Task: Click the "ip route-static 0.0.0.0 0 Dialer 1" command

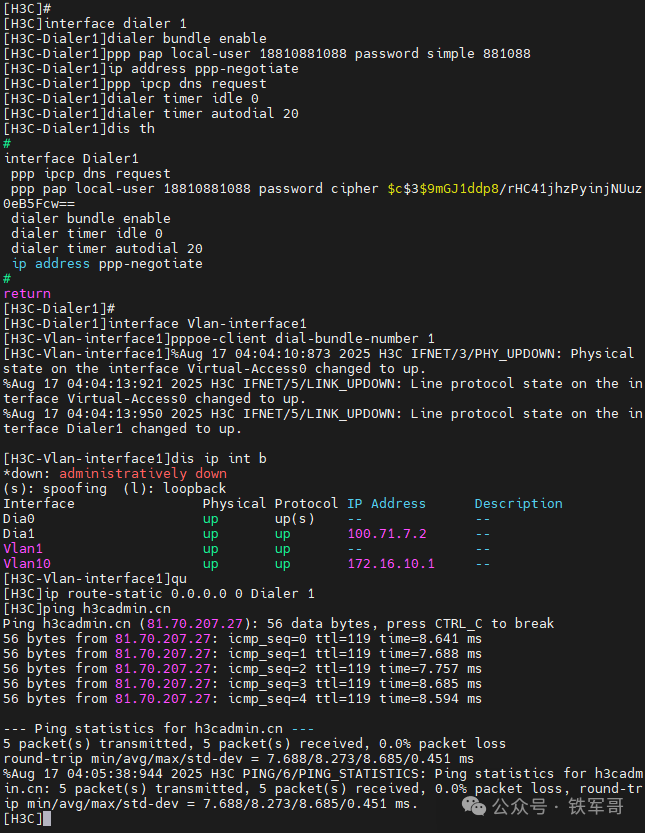Action: [178, 594]
